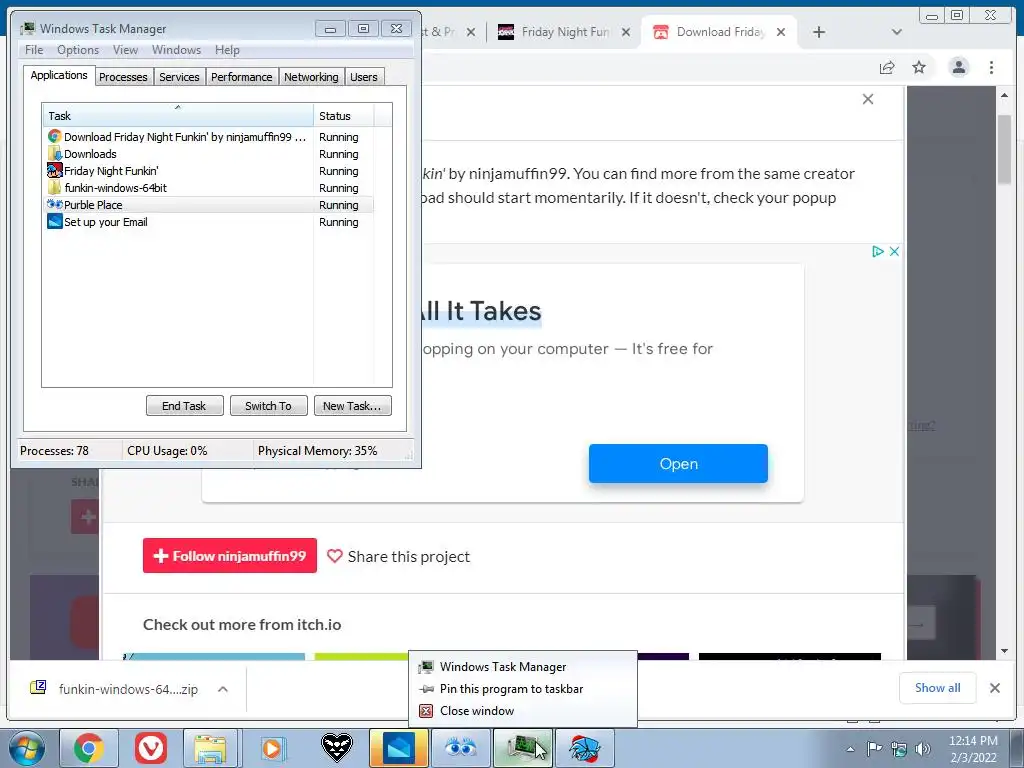Select the Download Friday tab
Image resolution: width=1024 pixels, height=768 pixels.
718,32
